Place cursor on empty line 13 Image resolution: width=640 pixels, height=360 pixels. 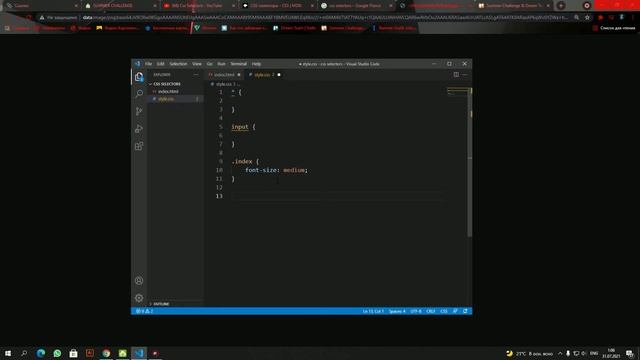click(x=339, y=196)
